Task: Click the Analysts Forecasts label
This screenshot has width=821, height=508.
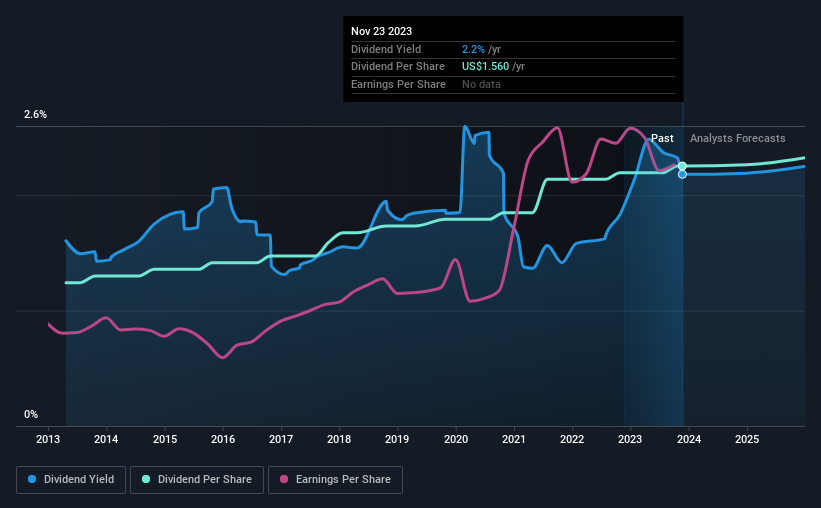Action: pyautogui.click(x=738, y=138)
